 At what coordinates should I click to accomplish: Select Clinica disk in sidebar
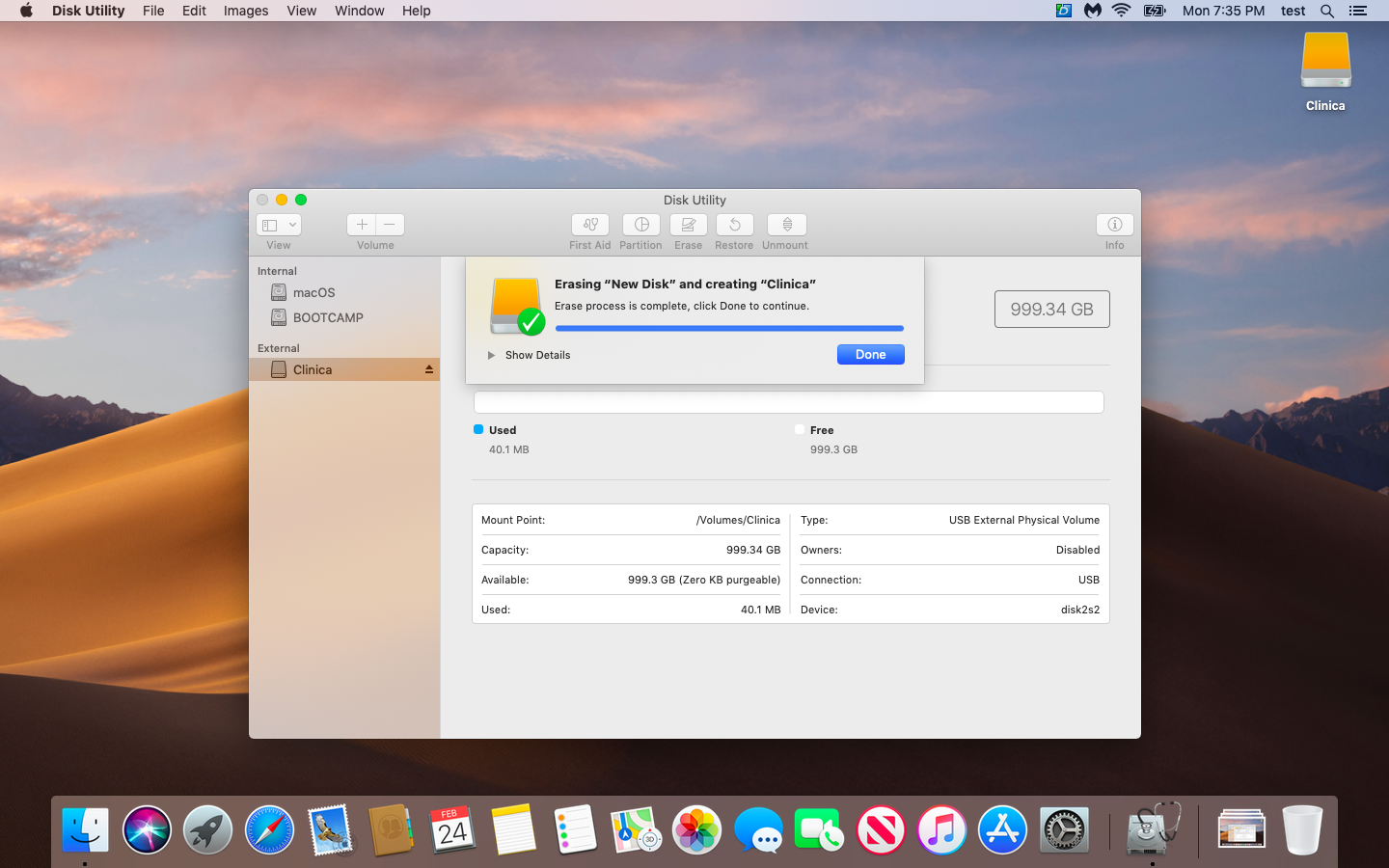(343, 369)
